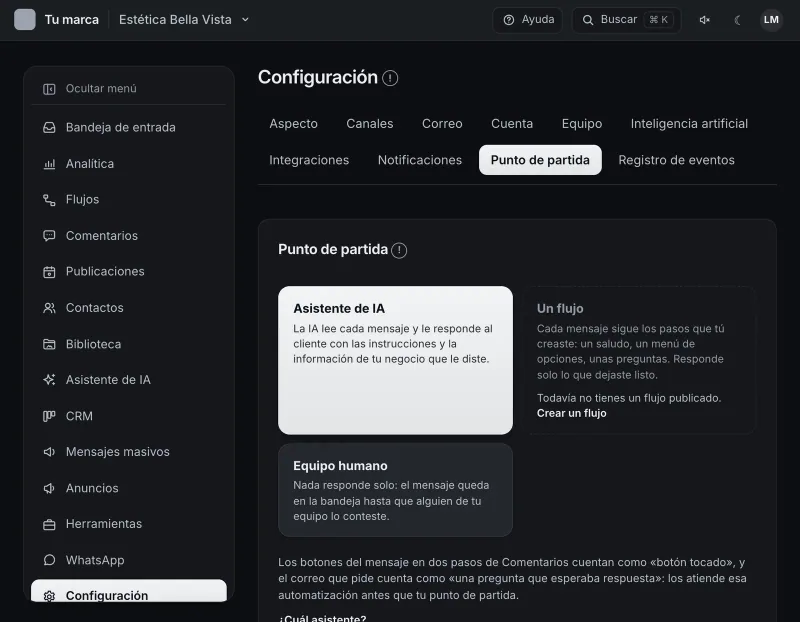This screenshot has width=800, height=622.
Task: Select the Equipo humano starting point card
Action: [x=395, y=490]
